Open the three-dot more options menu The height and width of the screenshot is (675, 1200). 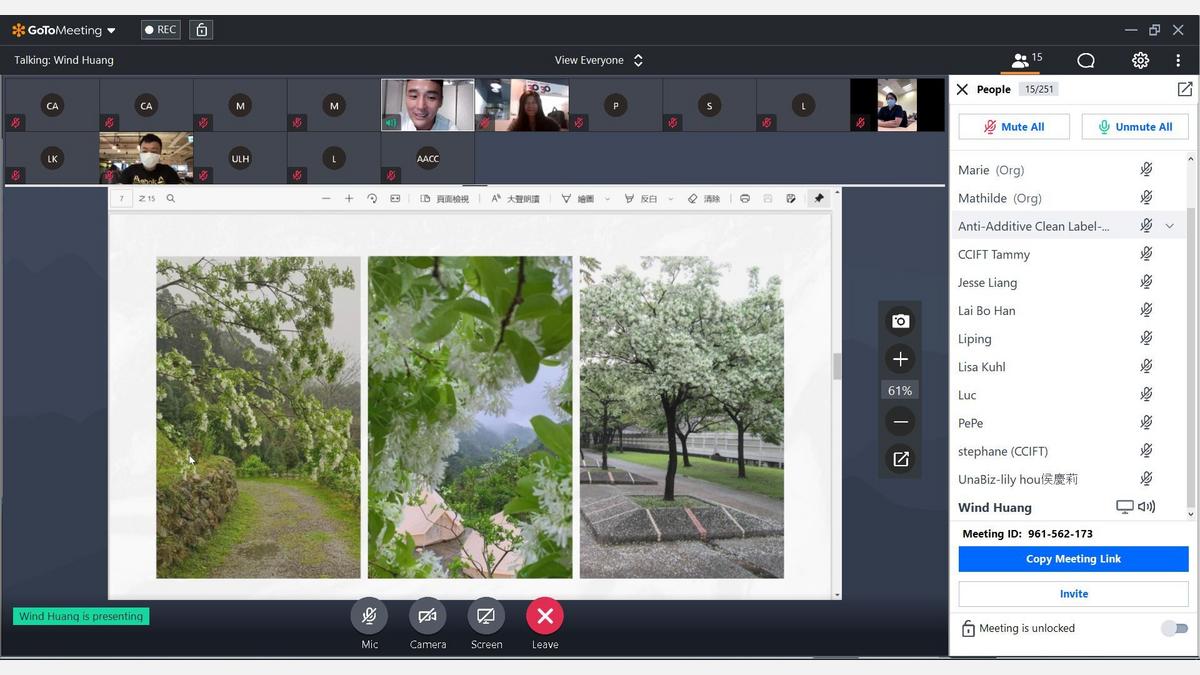1178,61
